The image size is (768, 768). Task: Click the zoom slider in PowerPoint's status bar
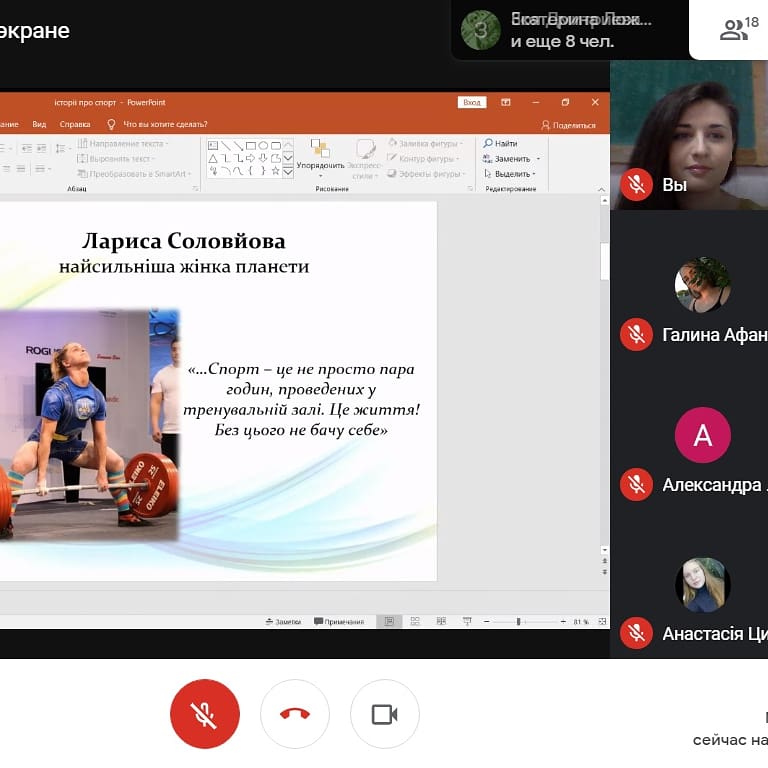click(x=518, y=622)
